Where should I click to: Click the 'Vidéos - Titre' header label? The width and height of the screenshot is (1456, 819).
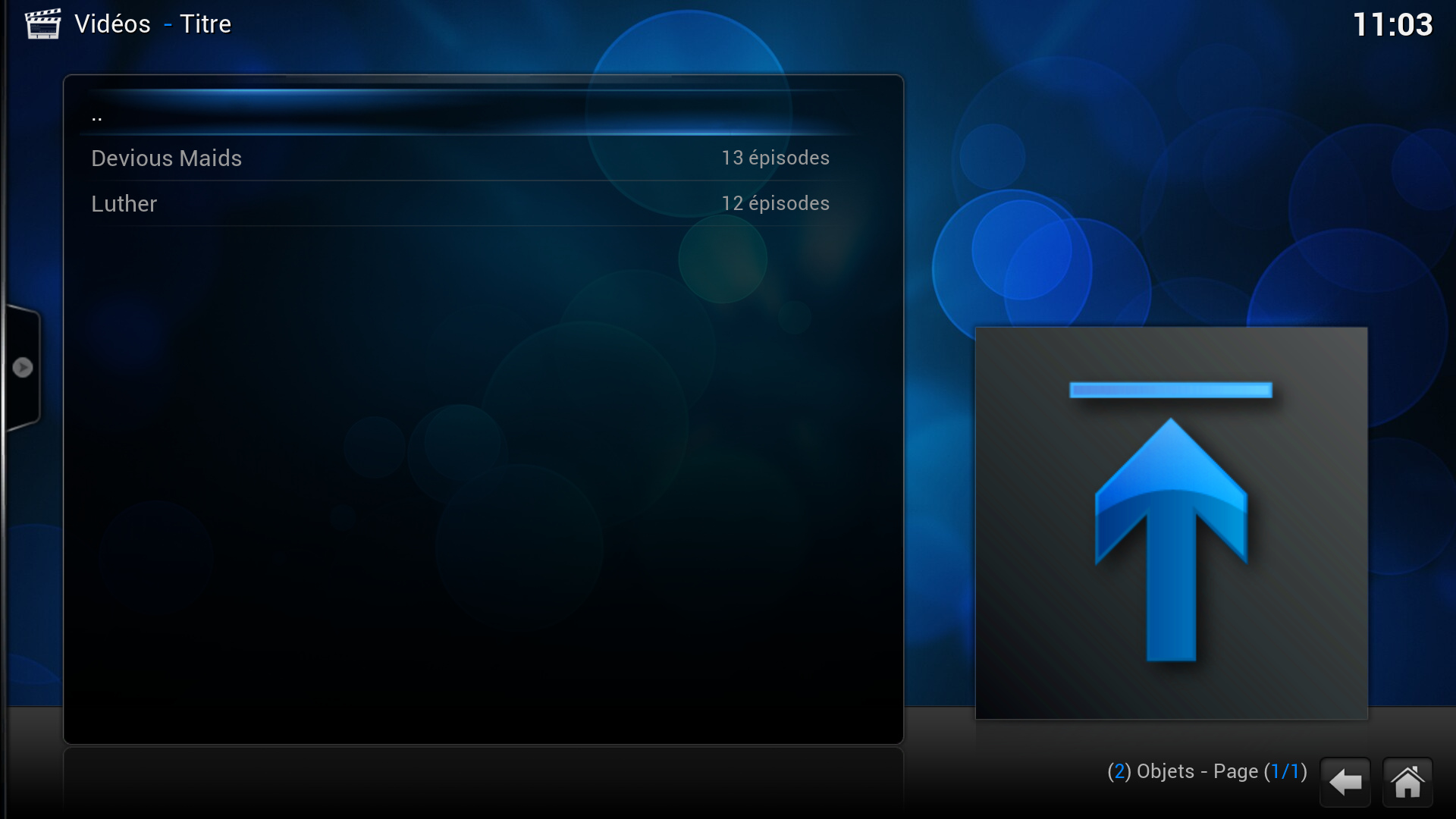tap(152, 24)
